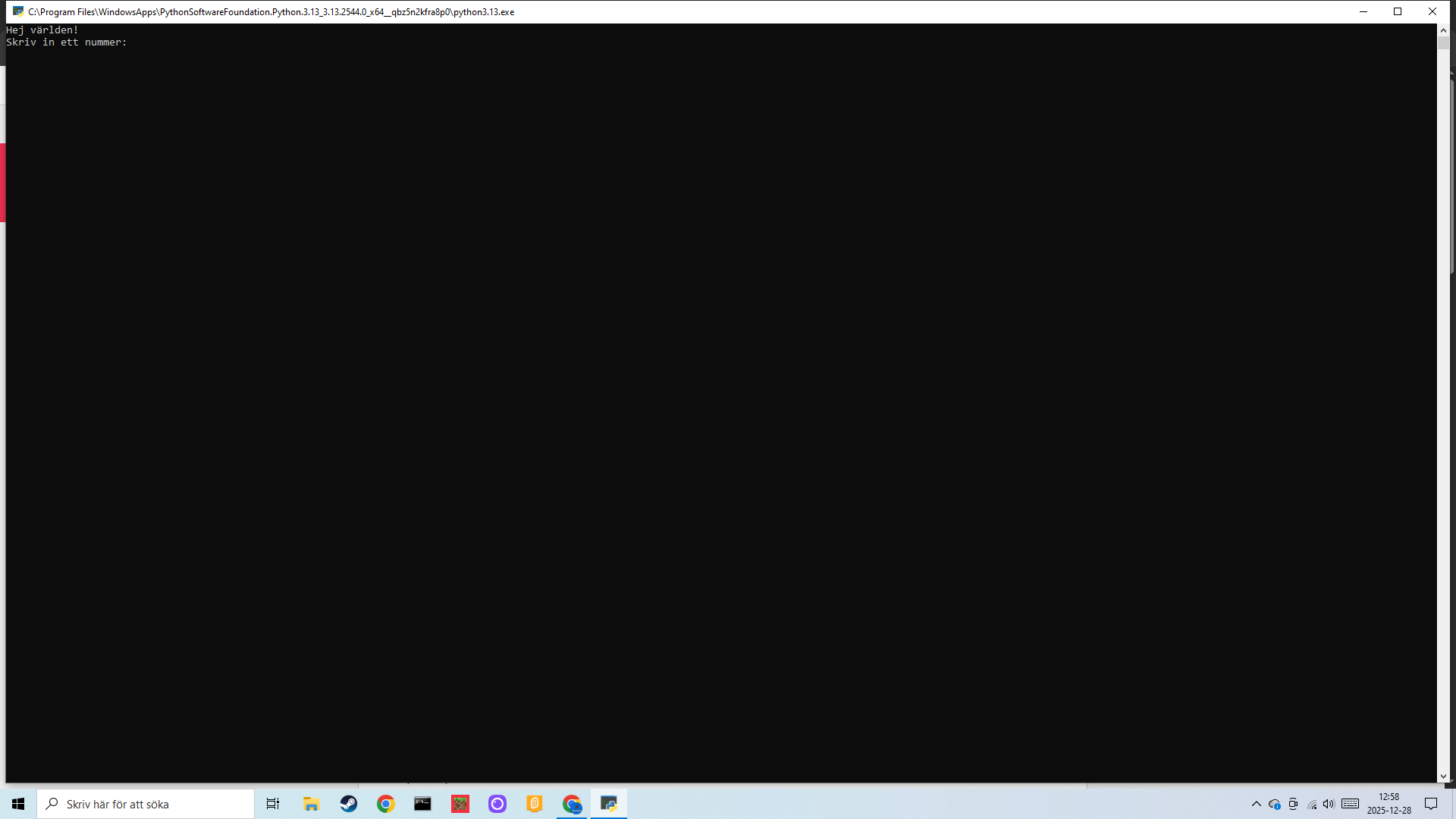Screen dimensions: 1456x819
Task: Open the notification action center
Action: point(1431,804)
